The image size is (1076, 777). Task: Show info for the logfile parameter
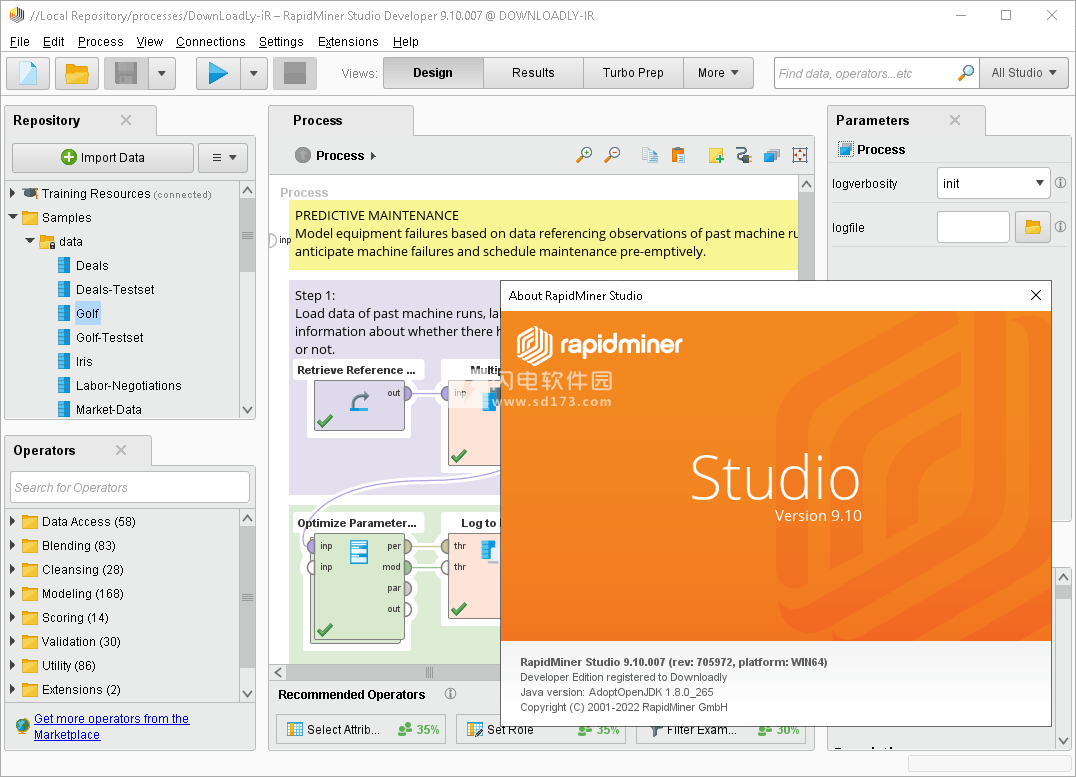pos(1060,227)
